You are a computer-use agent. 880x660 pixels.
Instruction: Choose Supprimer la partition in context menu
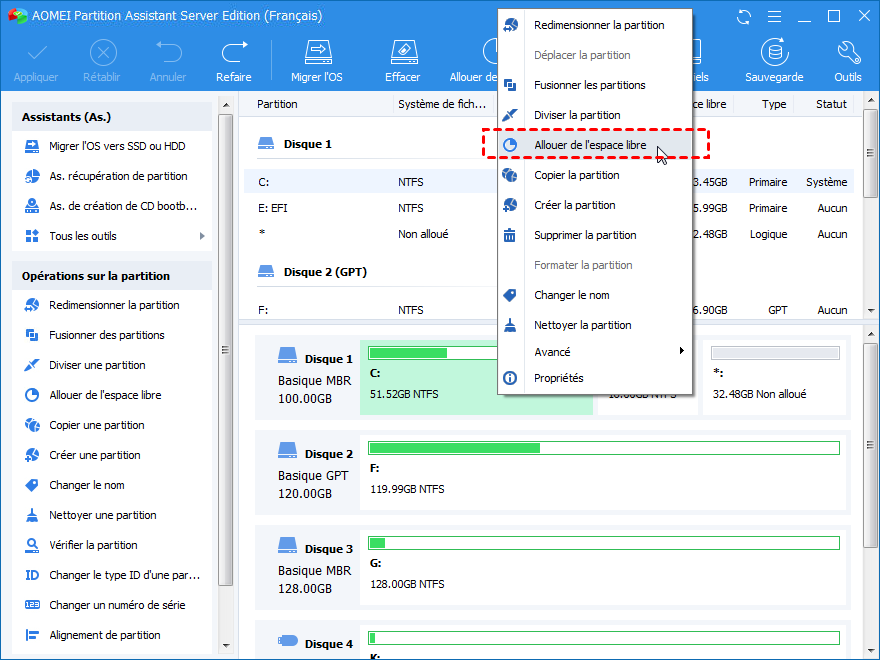tap(595, 235)
